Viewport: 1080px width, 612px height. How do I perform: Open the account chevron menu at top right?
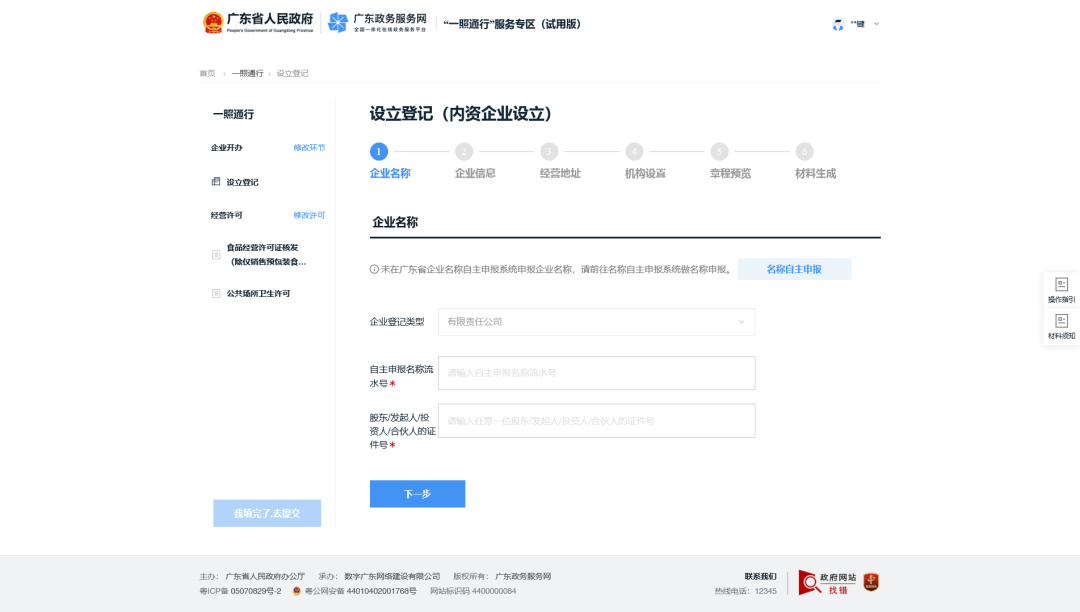tap(876, 23)
